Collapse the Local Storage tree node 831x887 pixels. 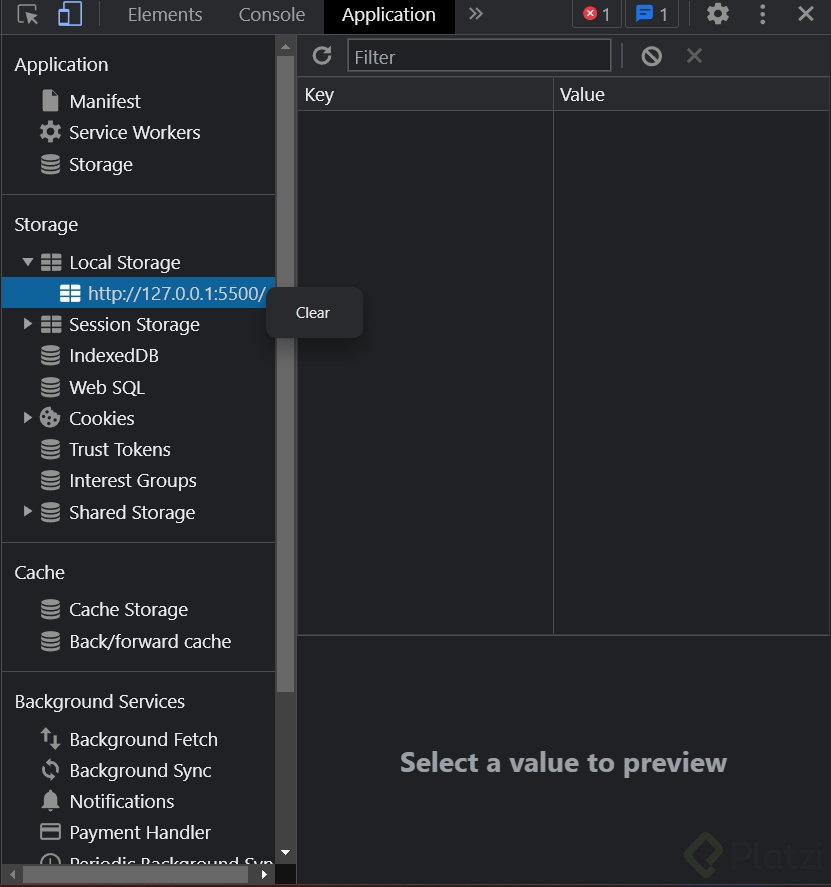[28, 262]
